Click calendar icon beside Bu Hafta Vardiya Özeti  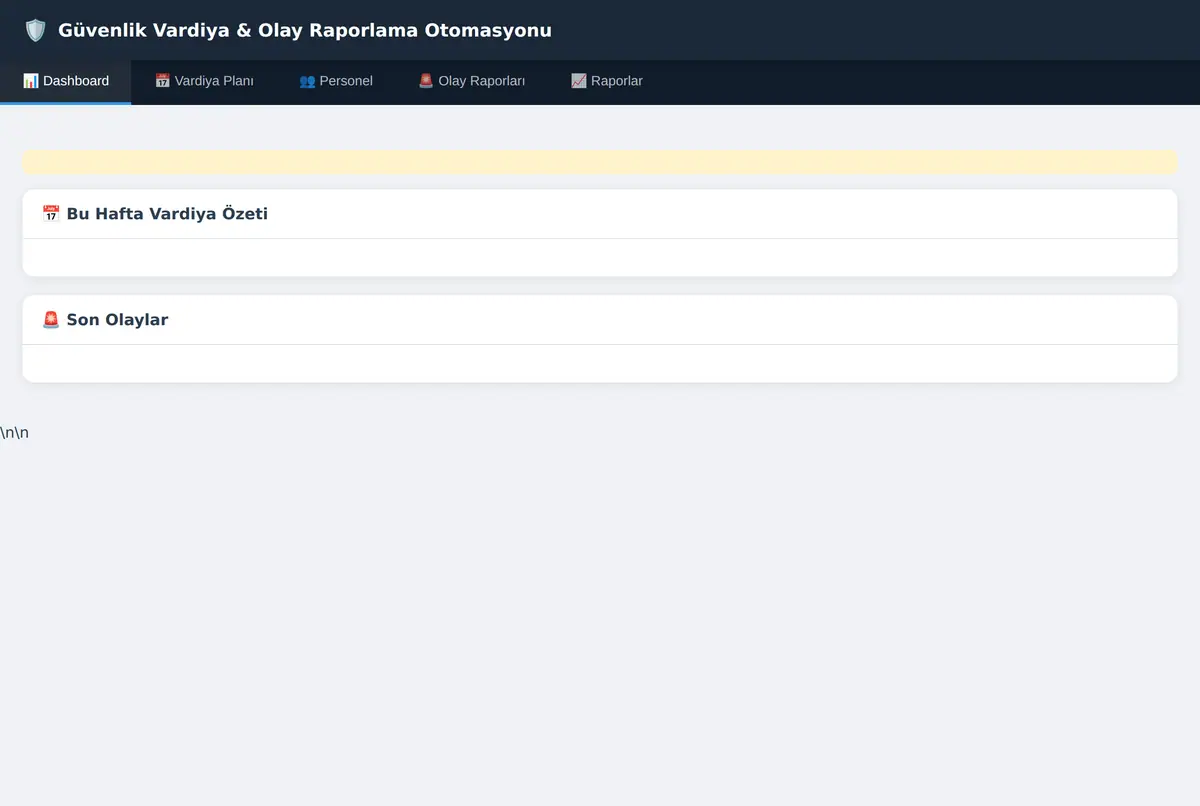coord(51,214)
